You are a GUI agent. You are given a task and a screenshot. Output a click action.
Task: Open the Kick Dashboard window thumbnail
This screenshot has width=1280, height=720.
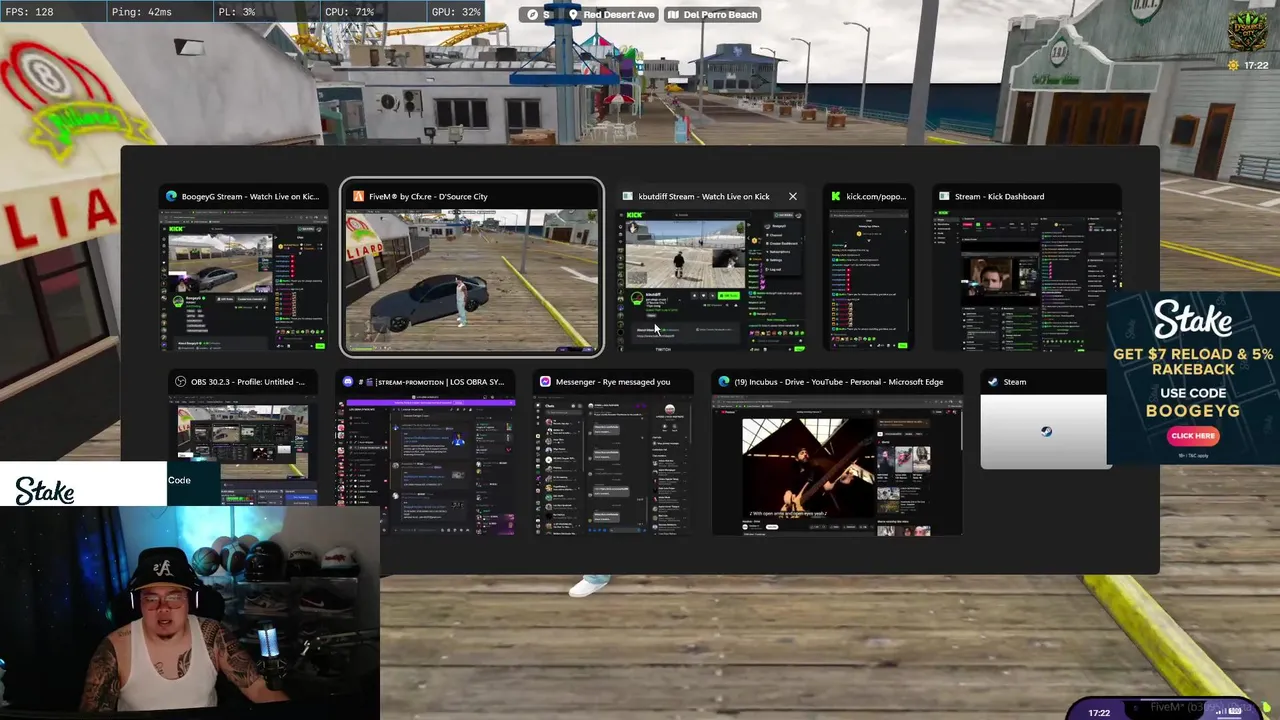[1027, 280]
